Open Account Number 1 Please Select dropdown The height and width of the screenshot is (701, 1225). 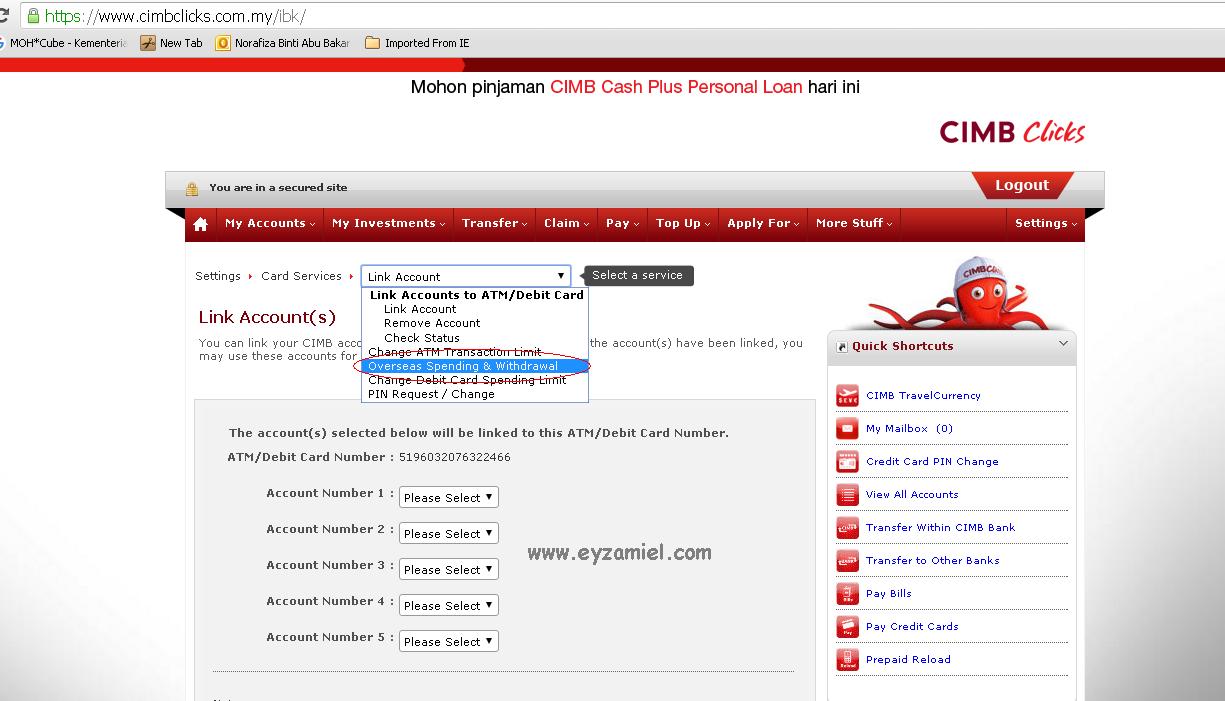point(448,497)
